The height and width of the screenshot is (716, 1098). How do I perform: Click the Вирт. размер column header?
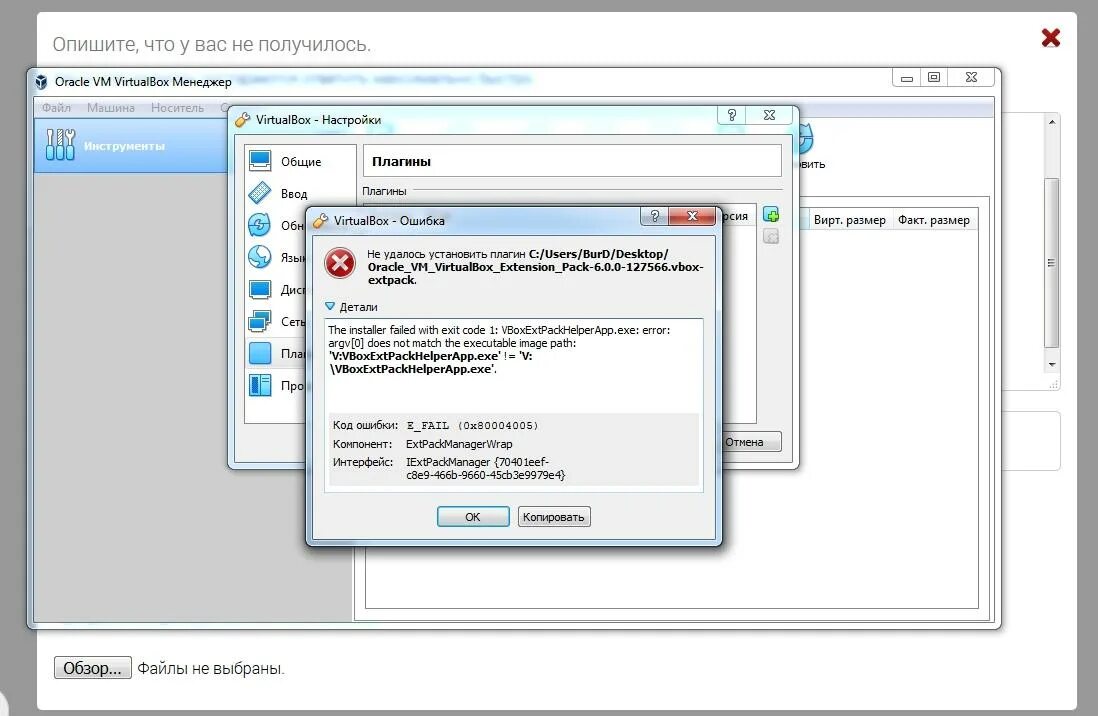click(849, 220)
